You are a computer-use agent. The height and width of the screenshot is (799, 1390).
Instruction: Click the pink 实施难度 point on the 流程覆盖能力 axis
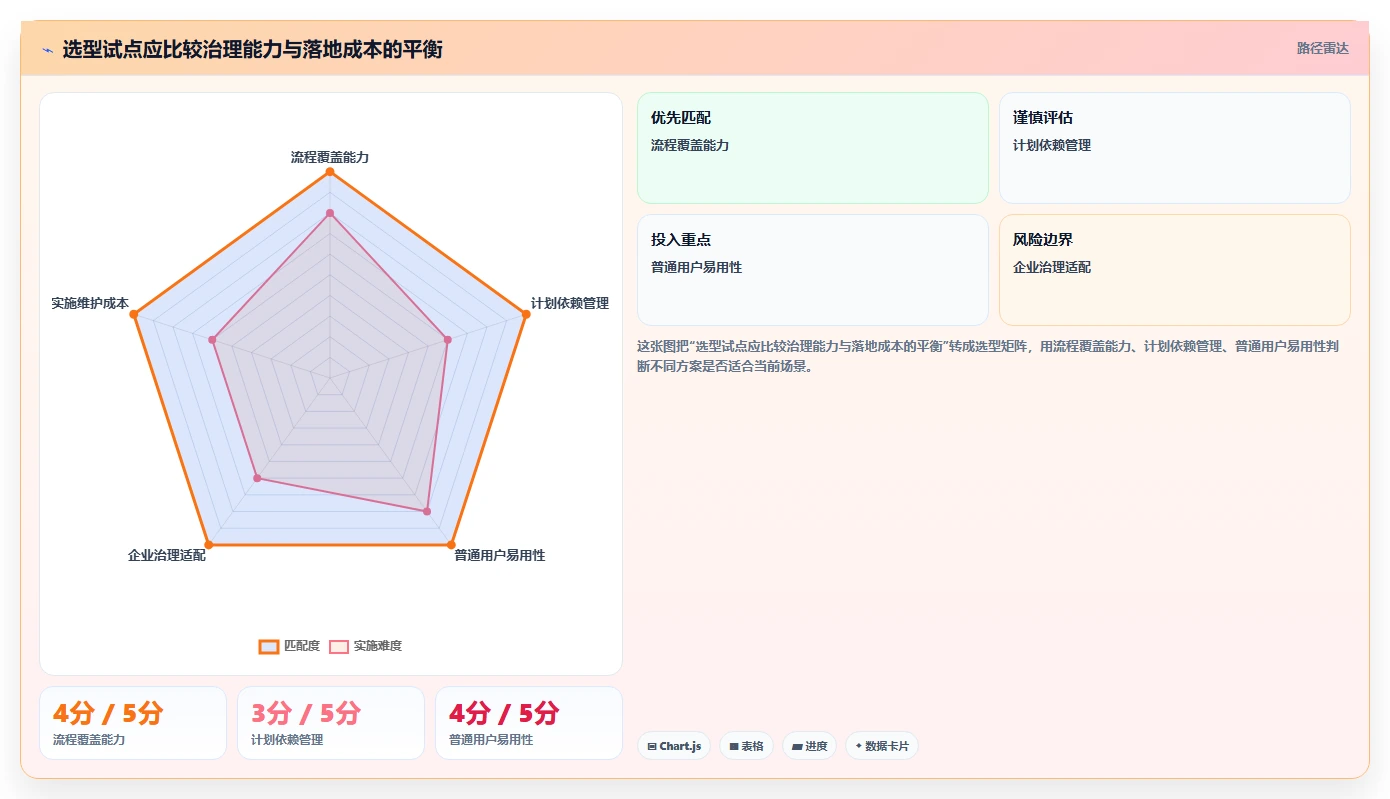pos(330,213)
